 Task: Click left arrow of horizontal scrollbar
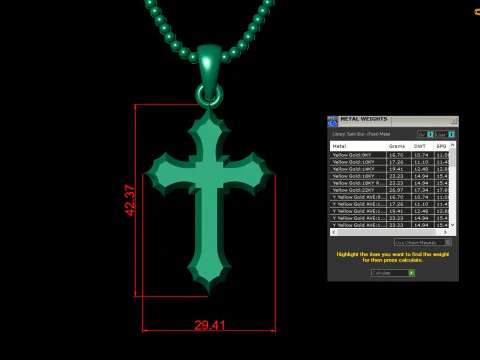pos(334,232)
